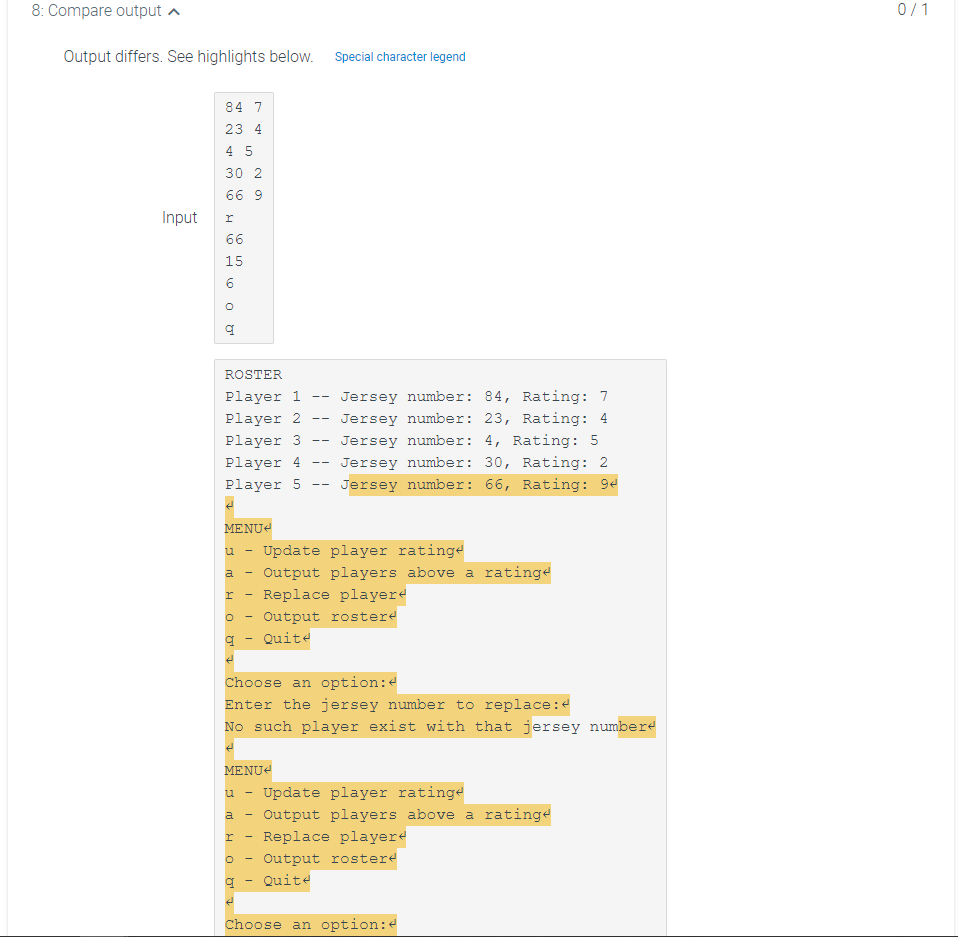The width and height of the screenshot is (958, 937).
Task: Click the '66' value in the Input box
Action: (x=234, y=239)
